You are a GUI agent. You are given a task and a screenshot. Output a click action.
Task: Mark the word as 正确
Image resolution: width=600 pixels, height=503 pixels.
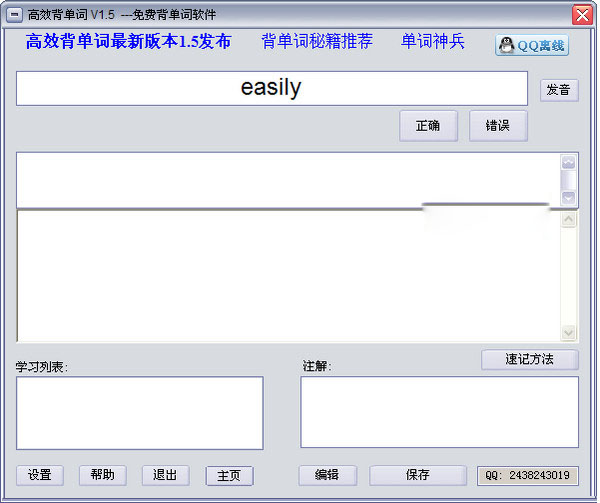pos(428,126)
